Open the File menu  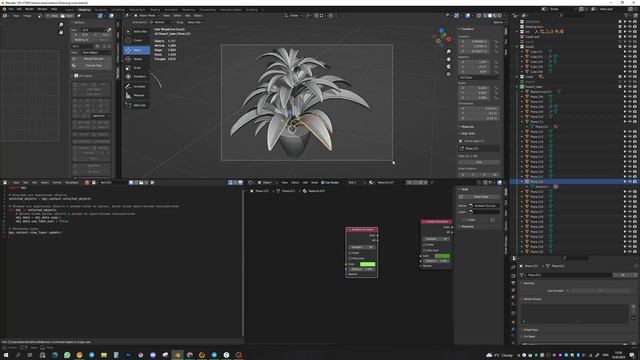(11, 9)
